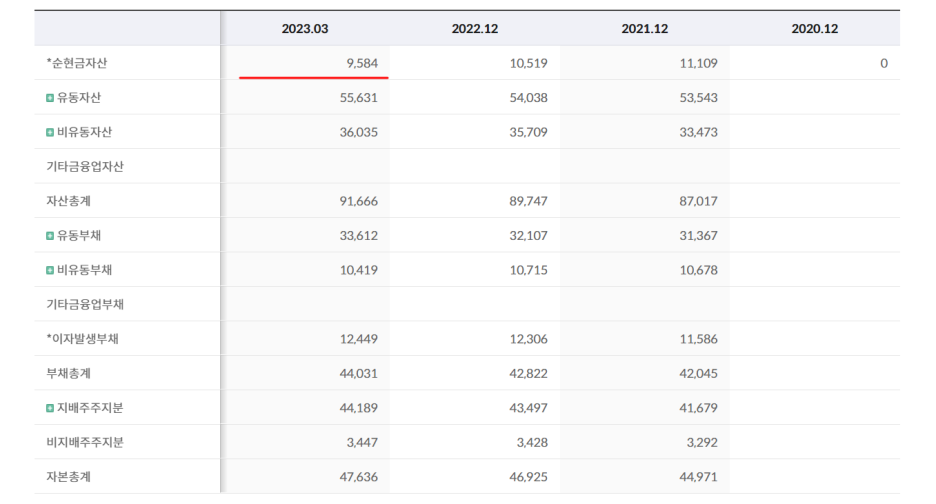
Task: Click the 부채총계 value 42,822
Action: pos(528,374)
